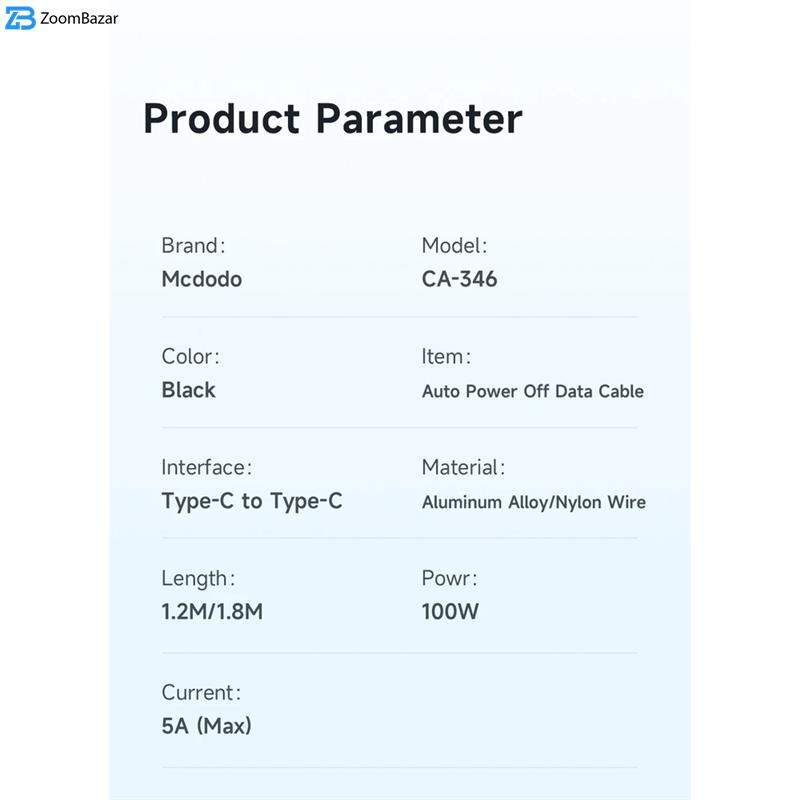Click the 100W power value

point(450,612)
